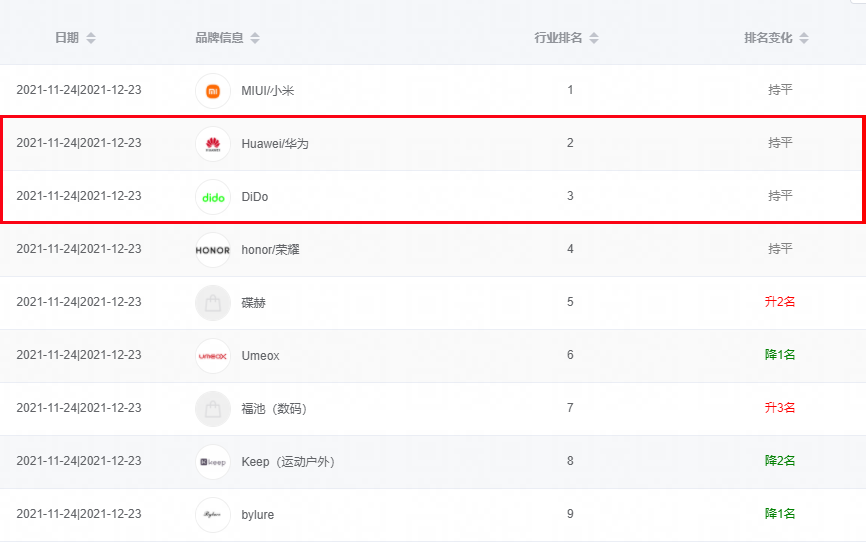The image size is (866, 542).
Task: Click the placeholder bag icon for 碟赫
Action: point(213,303)
